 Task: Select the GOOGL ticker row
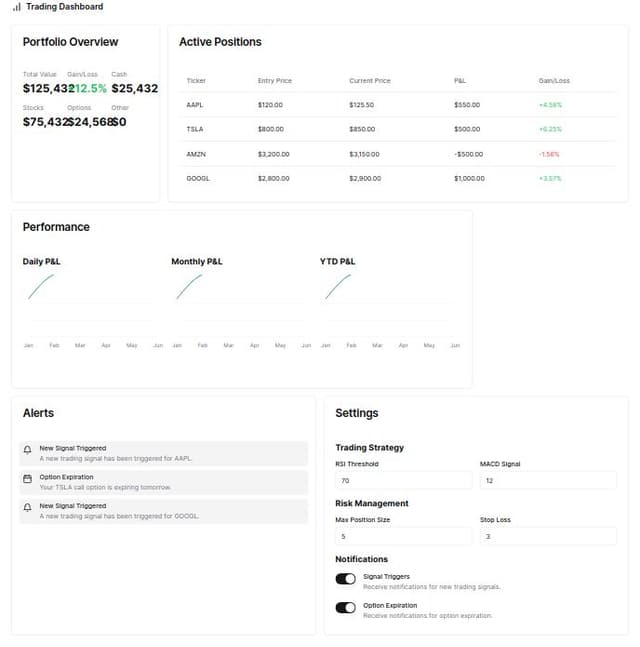click(x=398, y=178)
